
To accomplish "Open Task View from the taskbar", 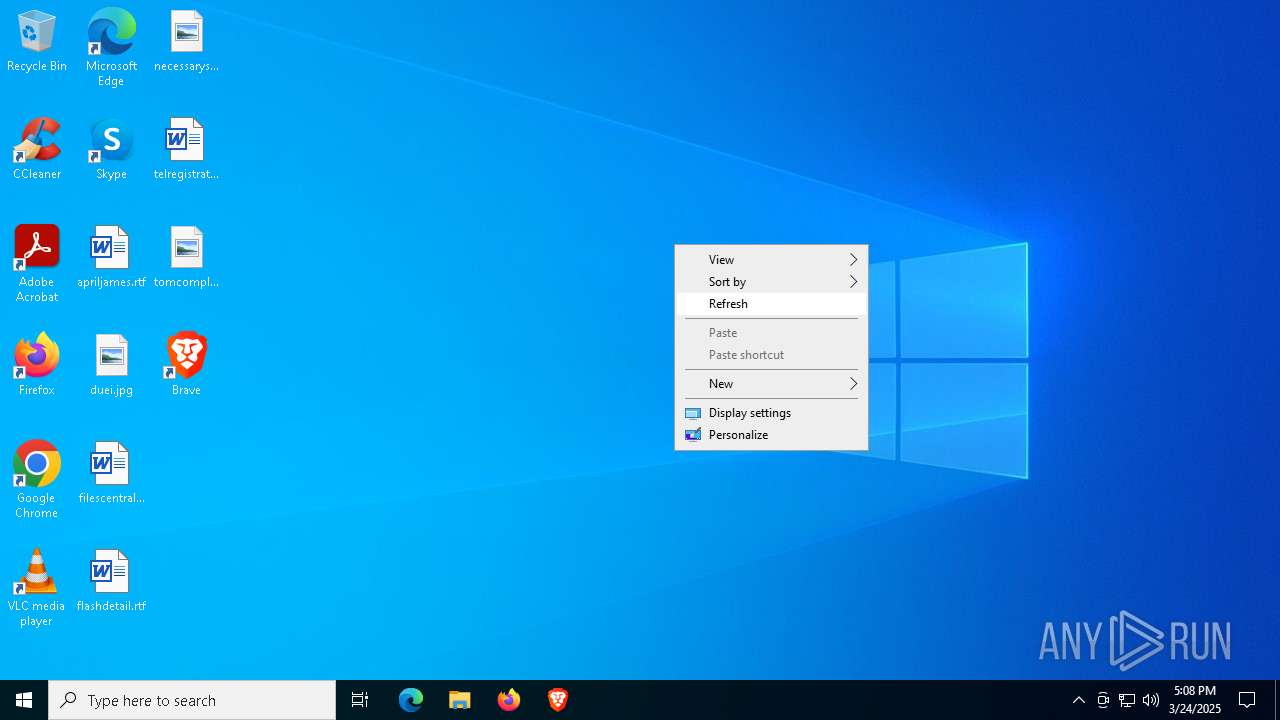I will click(x=360, y=700).
